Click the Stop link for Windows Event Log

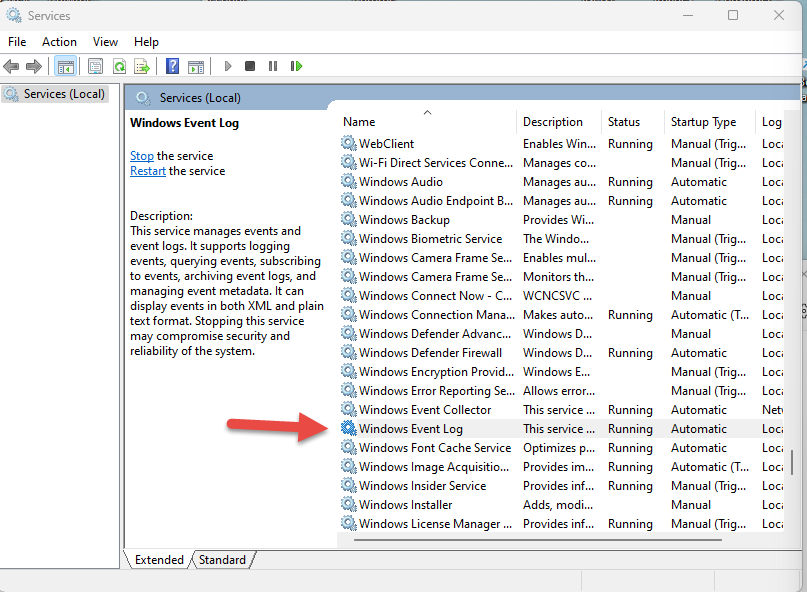[141, 155]
